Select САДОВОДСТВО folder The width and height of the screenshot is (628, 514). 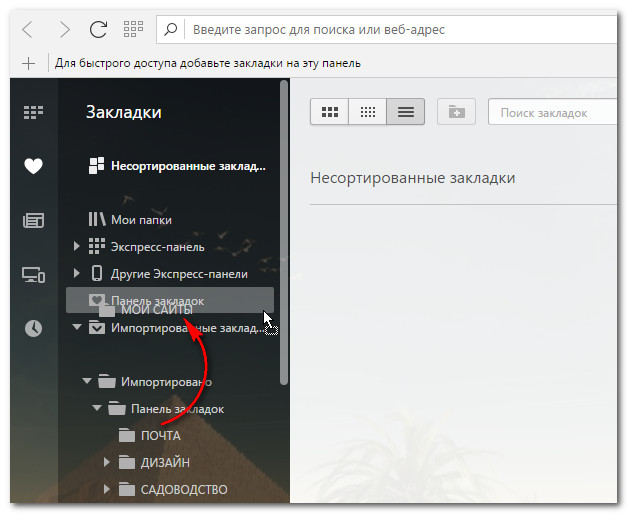pos(173,489)
